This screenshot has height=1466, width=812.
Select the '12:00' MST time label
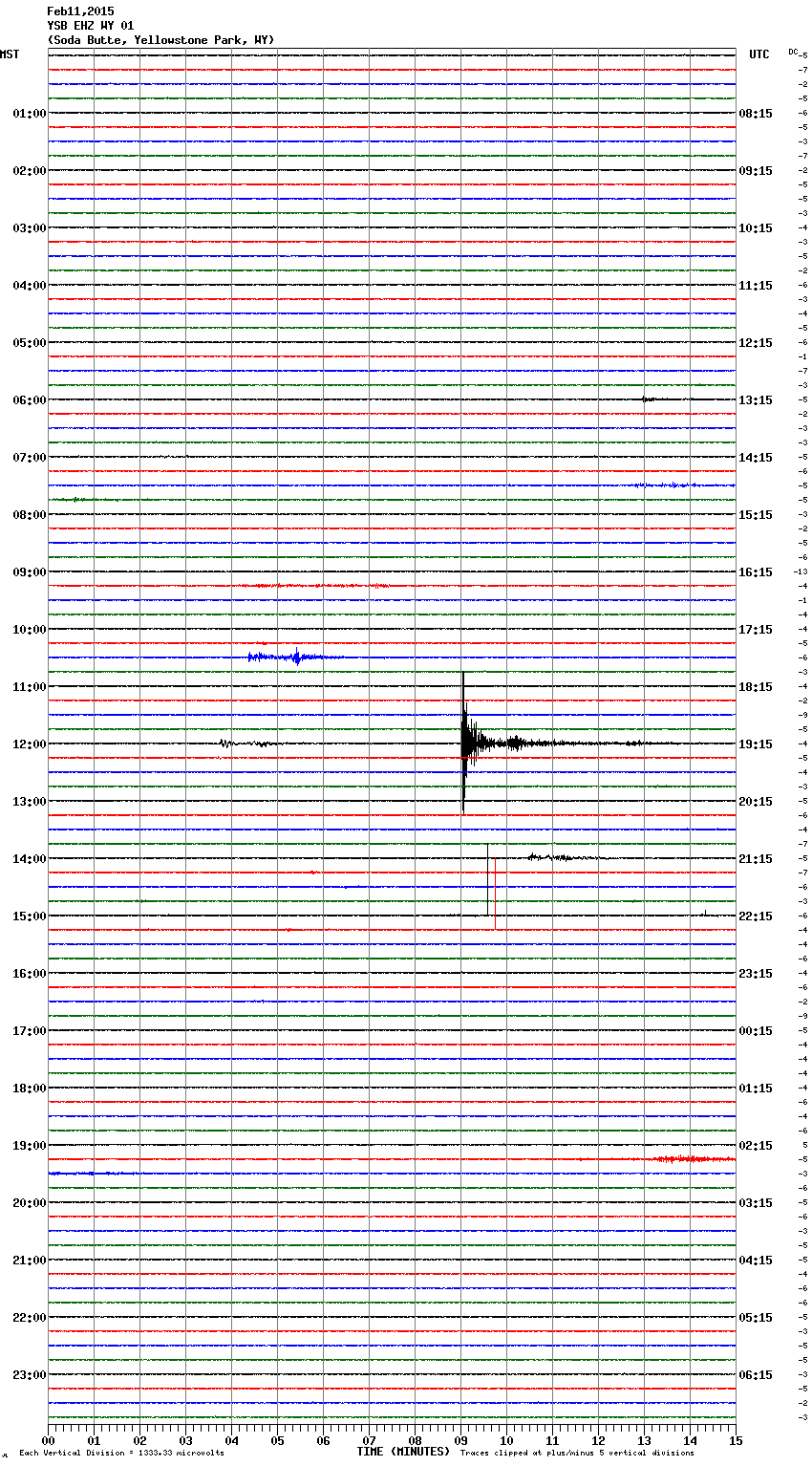pyautogui.click(x=29, y=744)
